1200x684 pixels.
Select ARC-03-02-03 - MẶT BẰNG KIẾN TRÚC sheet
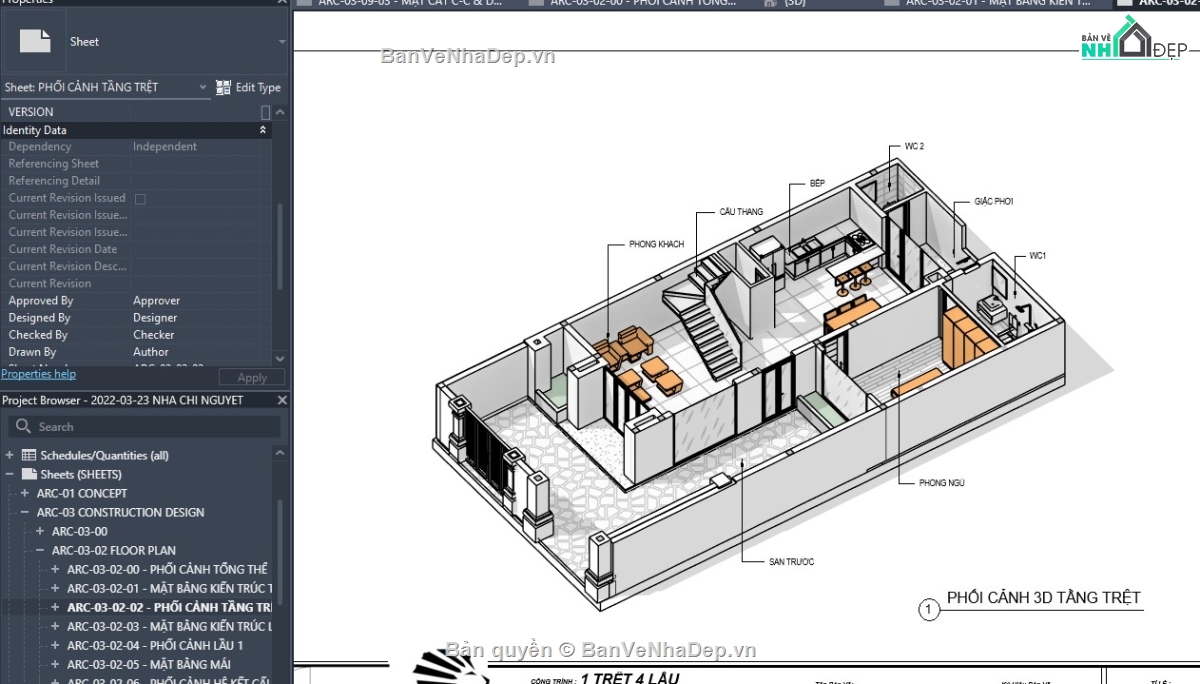tap(169, 626)
